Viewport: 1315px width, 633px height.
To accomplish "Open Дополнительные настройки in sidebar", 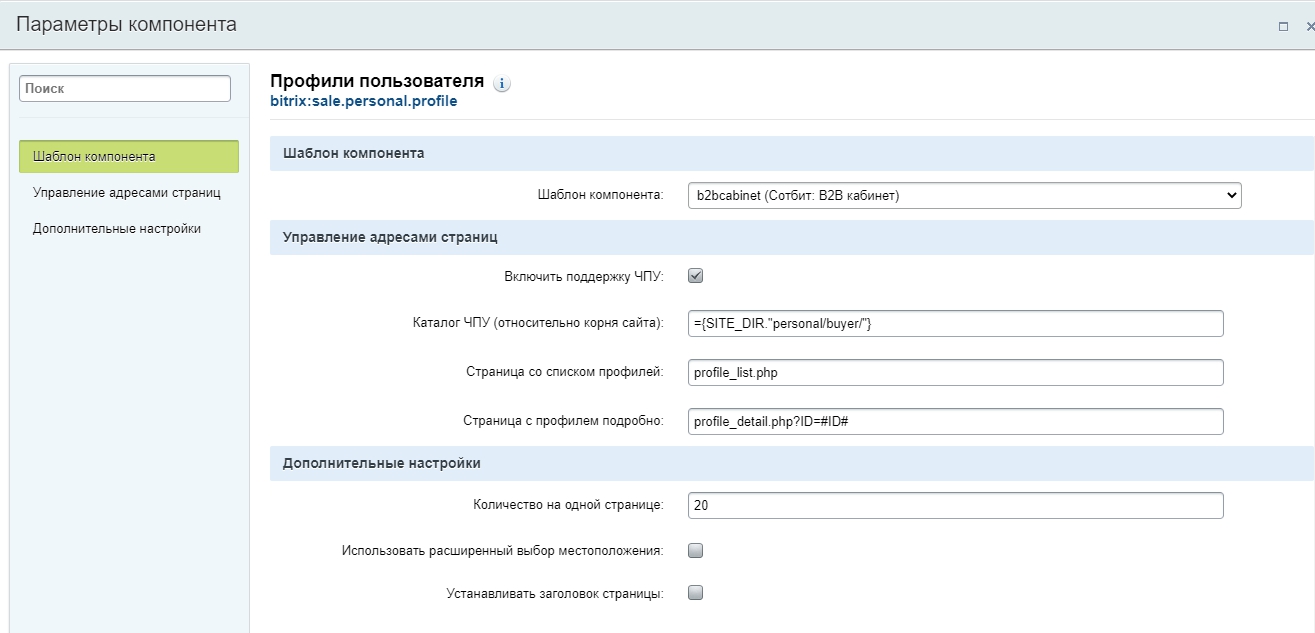I will (117, 228).
